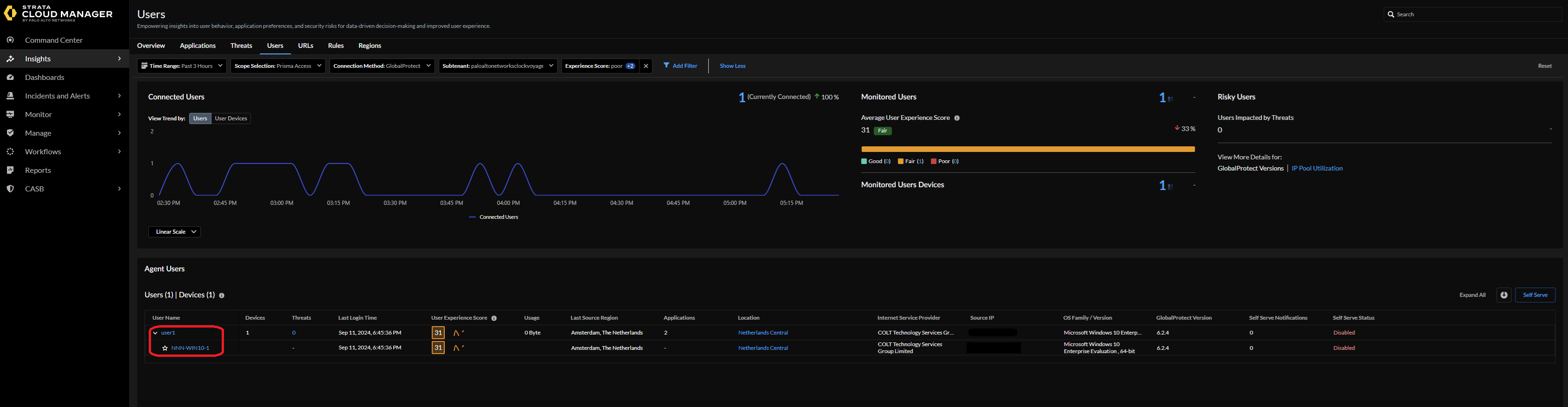Image resolution: width=1568 pixels, height=407 pixels.
Task: Click the orange Fair legend swatch
Action: 900,161
